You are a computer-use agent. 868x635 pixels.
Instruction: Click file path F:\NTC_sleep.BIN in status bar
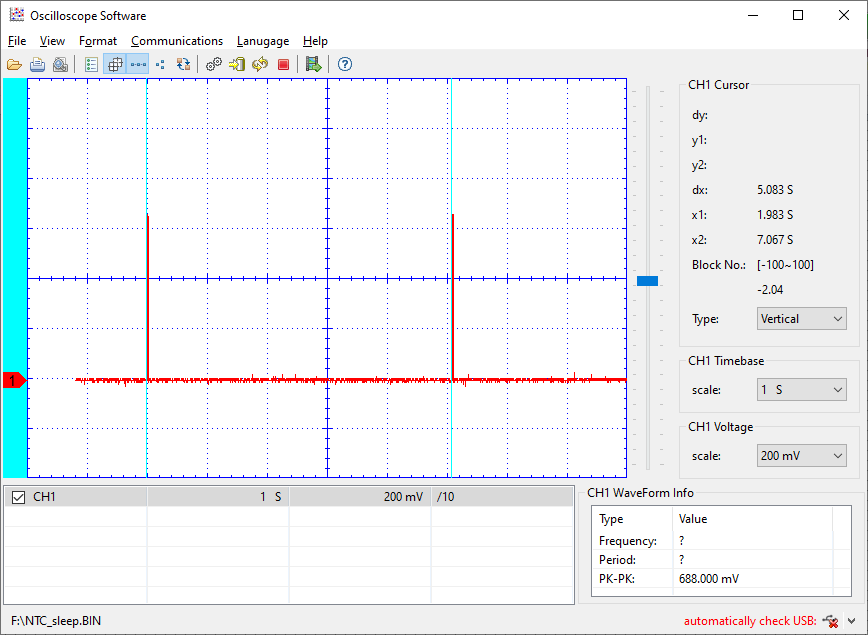tap(56, 621)
